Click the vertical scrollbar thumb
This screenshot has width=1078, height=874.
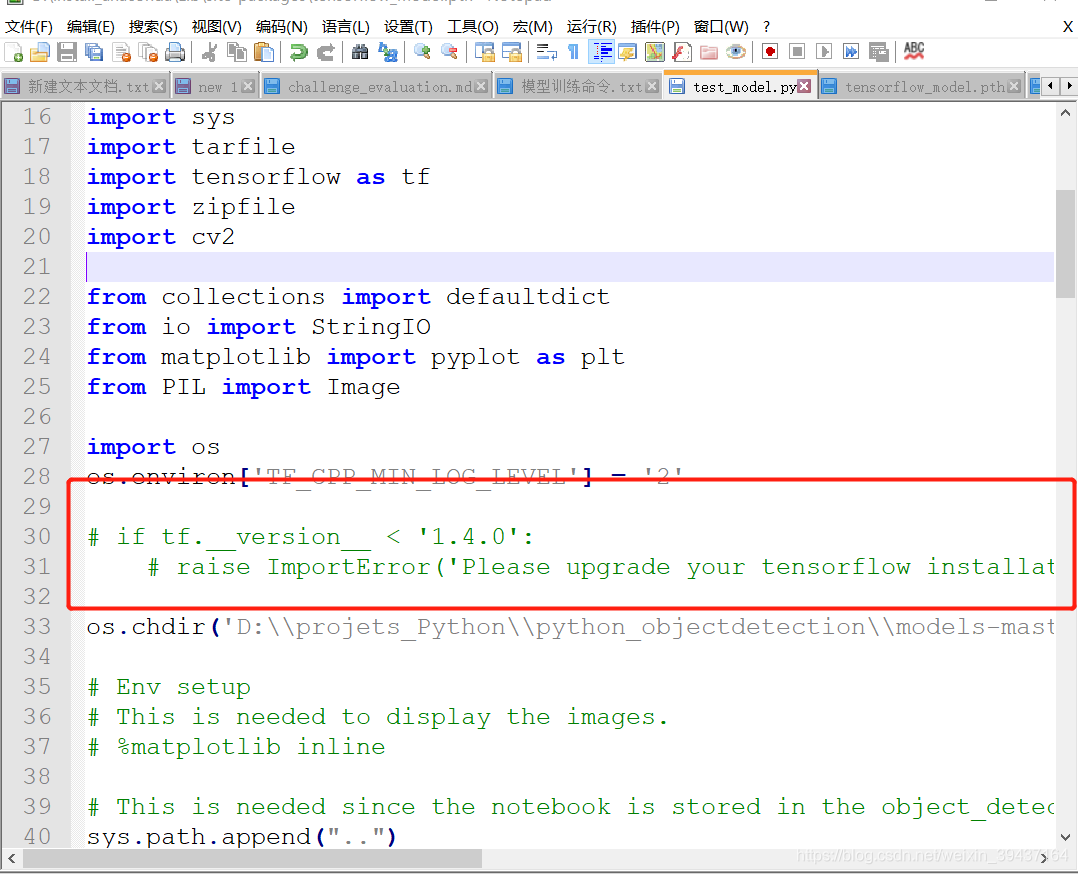click(x=1066, y=243)
